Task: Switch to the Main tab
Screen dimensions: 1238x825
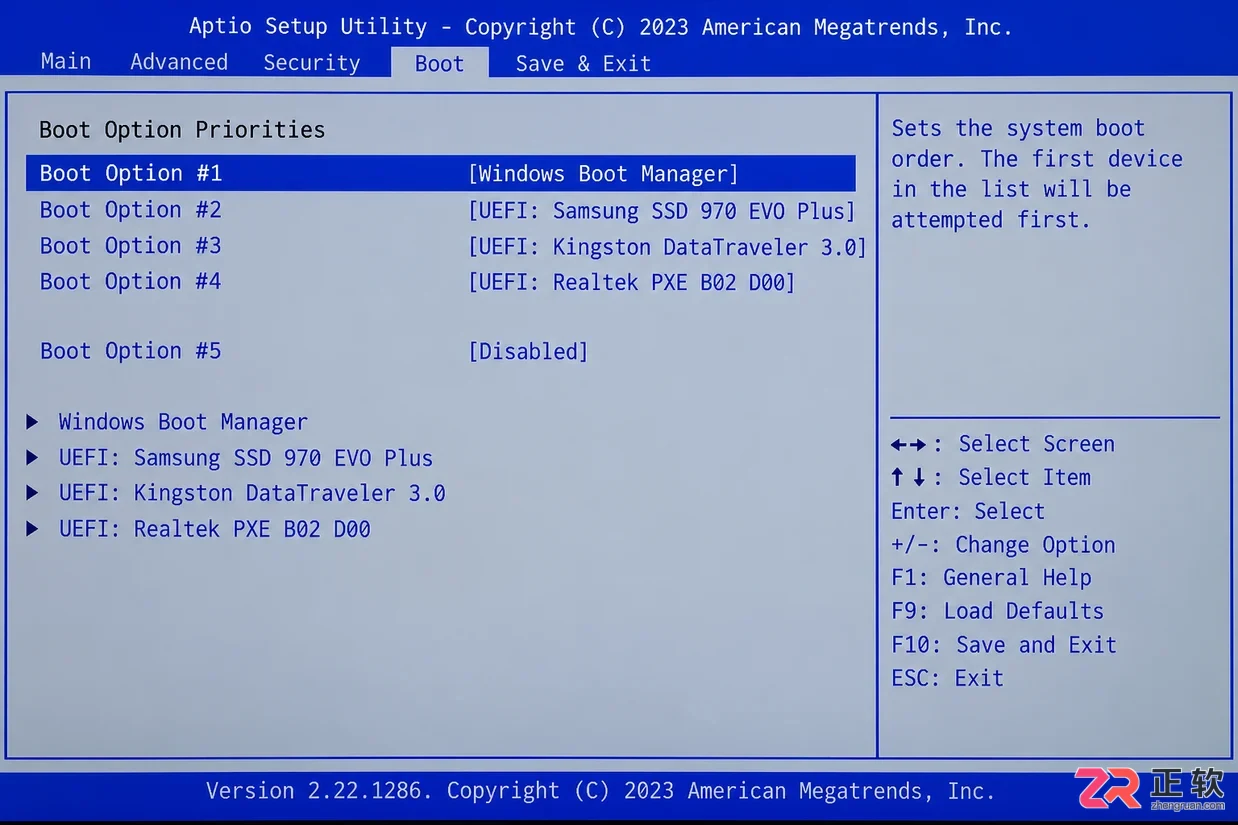Action: coord(66,62)
